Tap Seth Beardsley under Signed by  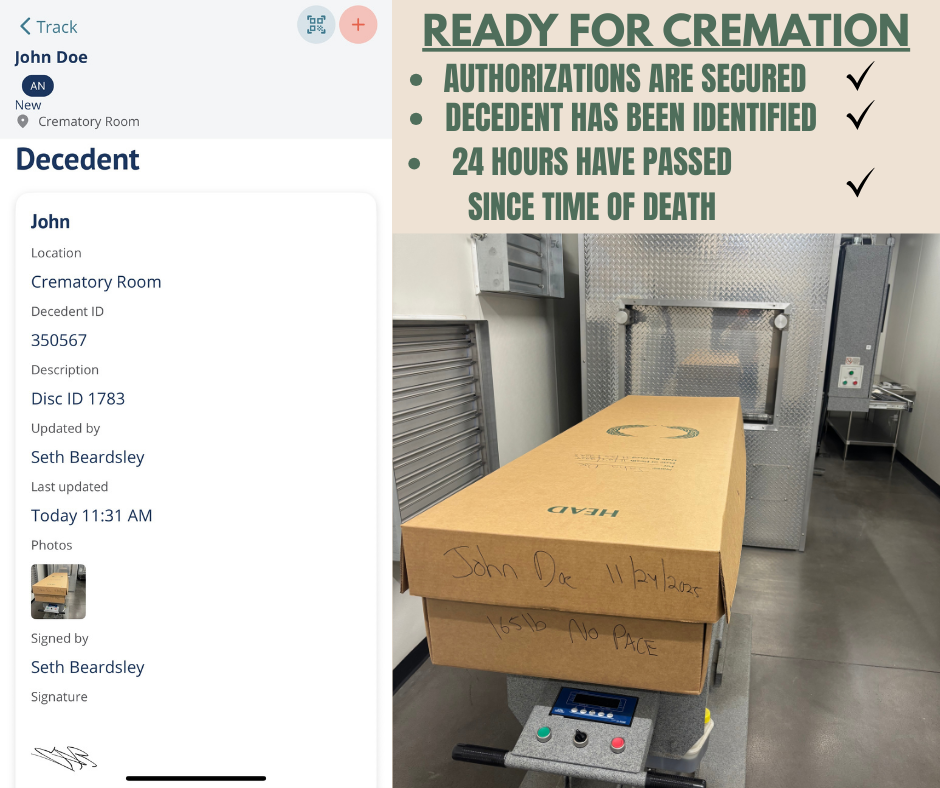[88, 667]
